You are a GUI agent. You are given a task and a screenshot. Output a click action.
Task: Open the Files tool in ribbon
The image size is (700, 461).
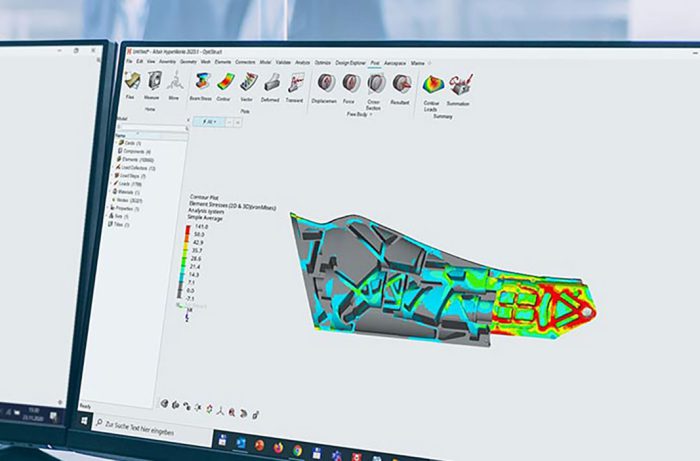pos(132,81)
